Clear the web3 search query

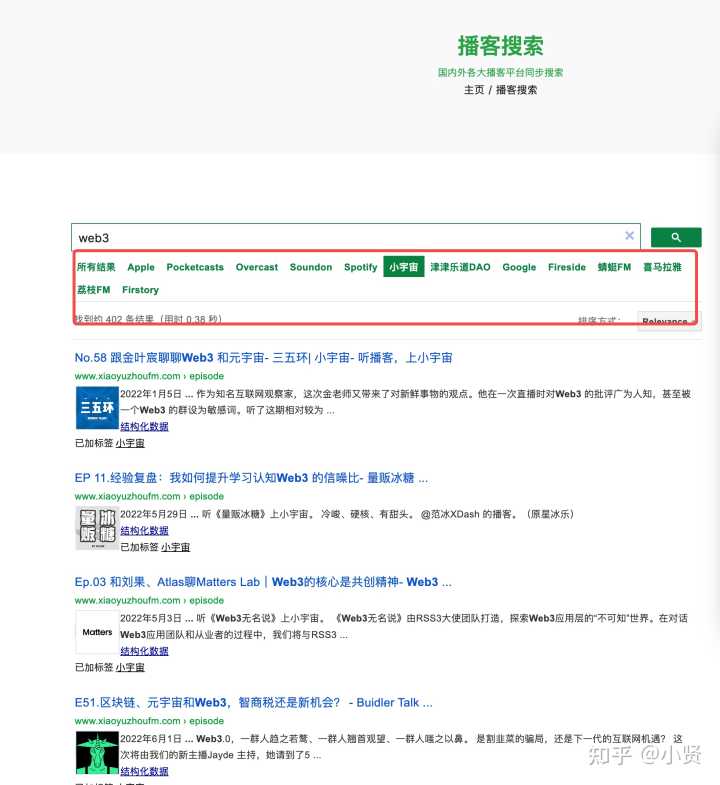[x=629, y=235]
